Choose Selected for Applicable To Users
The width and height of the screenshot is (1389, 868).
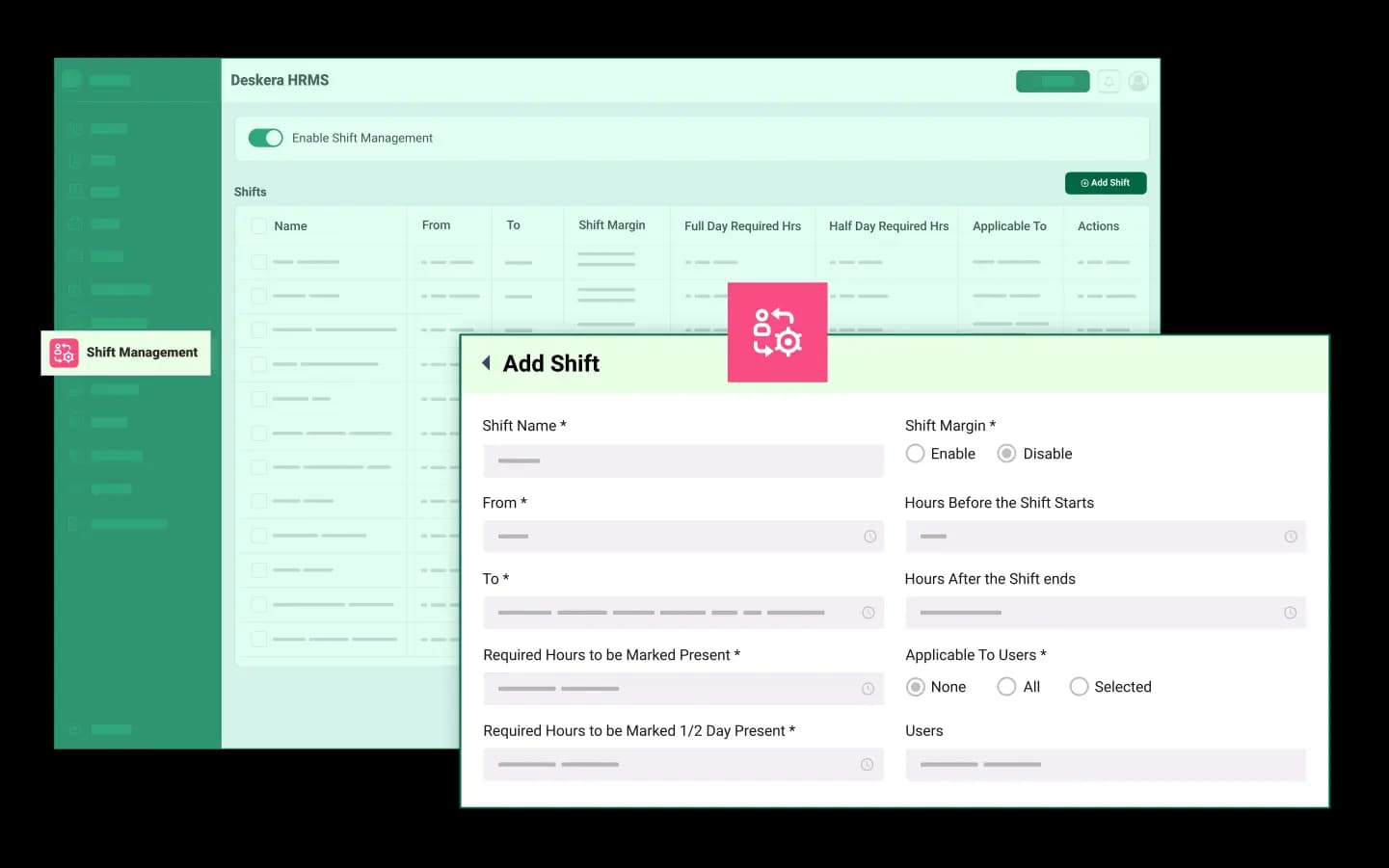pos(1080,687)
